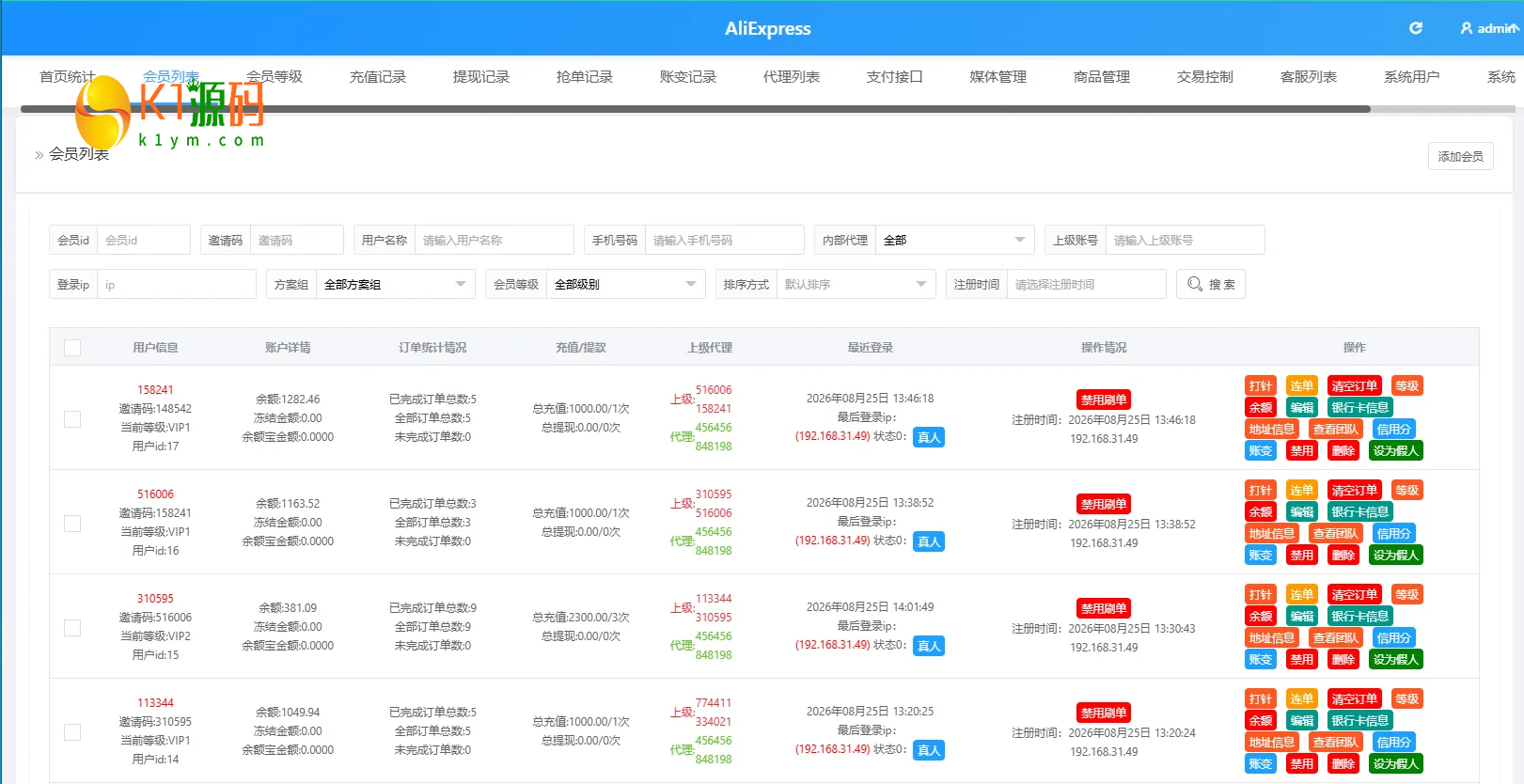Go to the 充值记录 tab

click(378, 76)
